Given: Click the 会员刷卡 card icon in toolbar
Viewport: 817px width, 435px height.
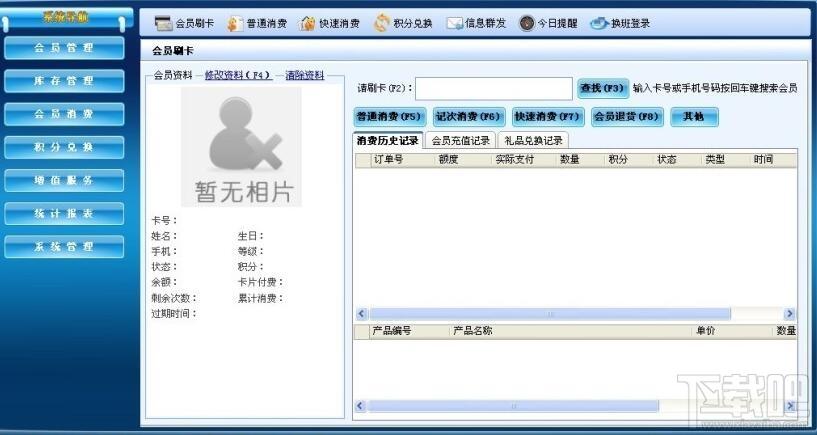Looking at the screenshot, I should click(x=164, y=23).
